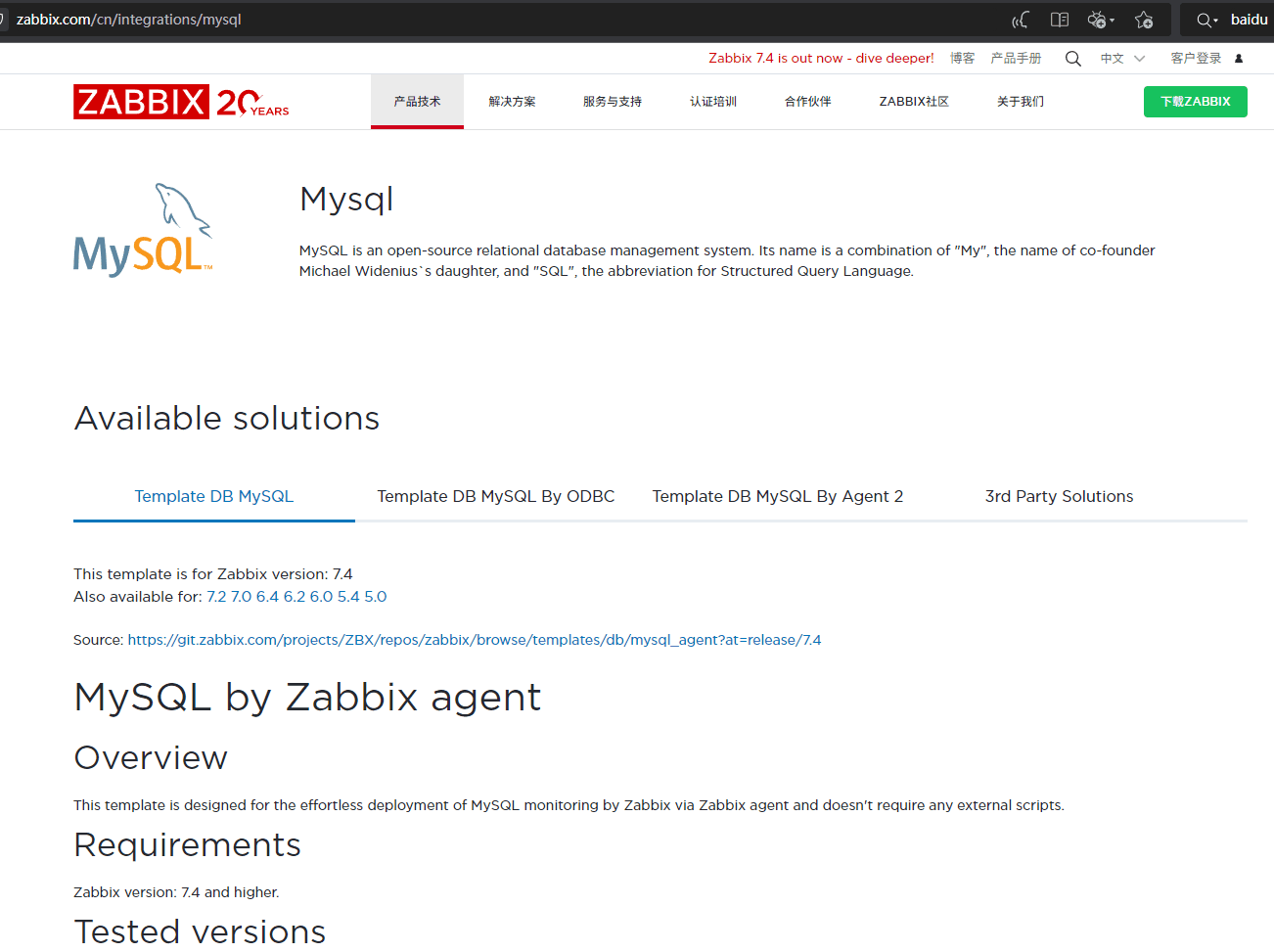Select version 6.4 link
Screen dimensions: 1274x952
(267, 597)
